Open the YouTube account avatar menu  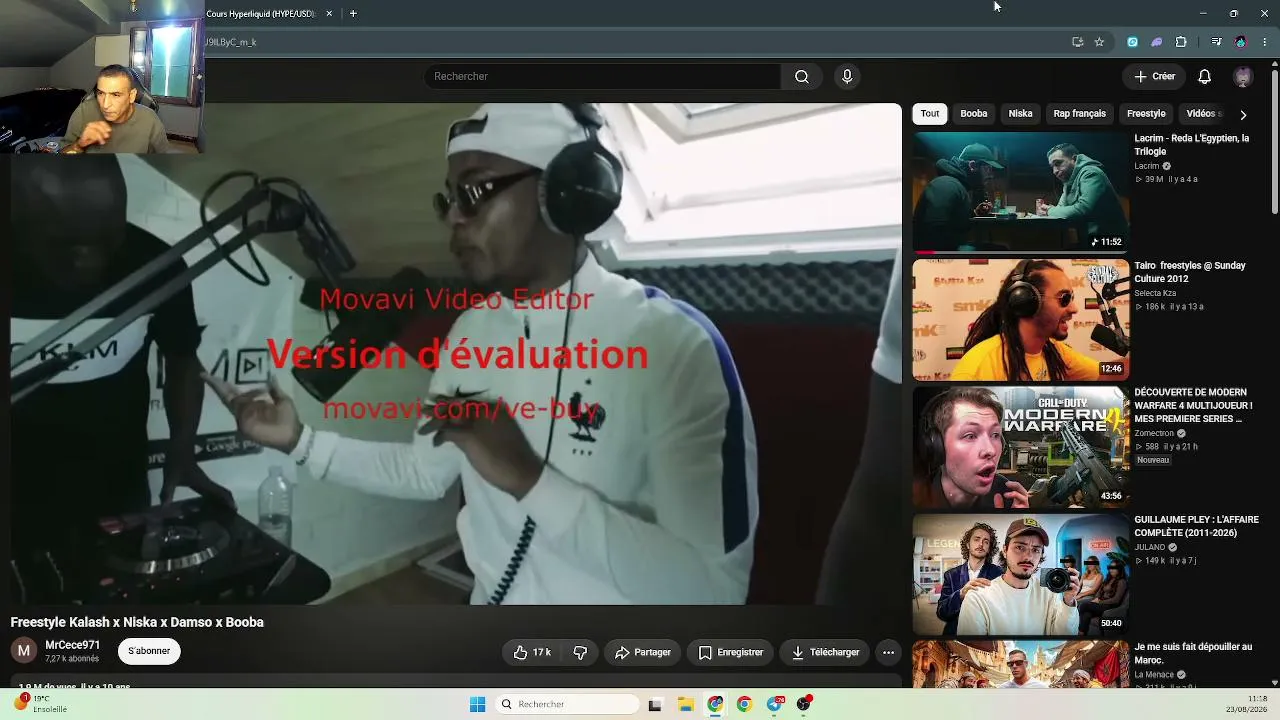click(x=1243, y=77)
